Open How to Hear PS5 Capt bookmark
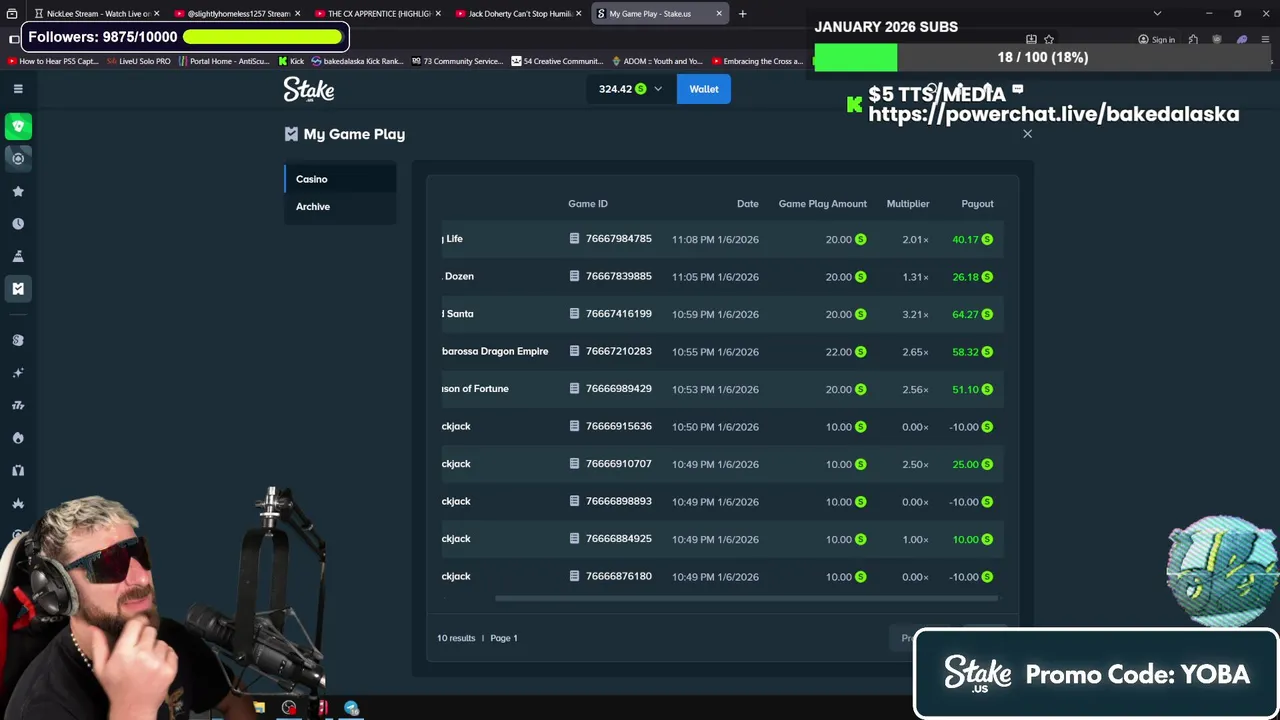Viewport: 1280px width, 720px height. (53, 61)
